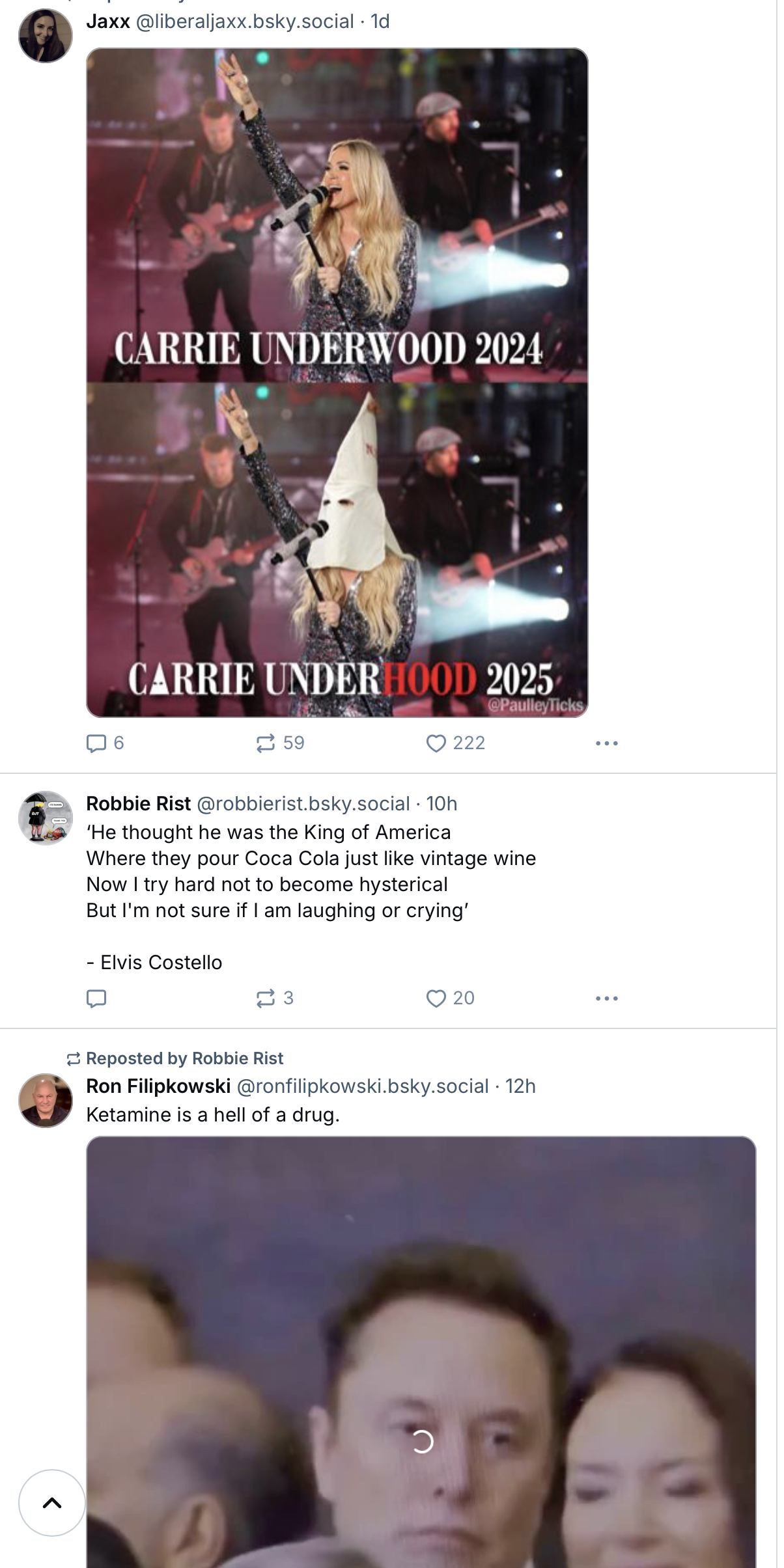This screenshot has height=1568, width=784.
Task: Open Jaxx's profile avatar
Action: tap(46, 36)
